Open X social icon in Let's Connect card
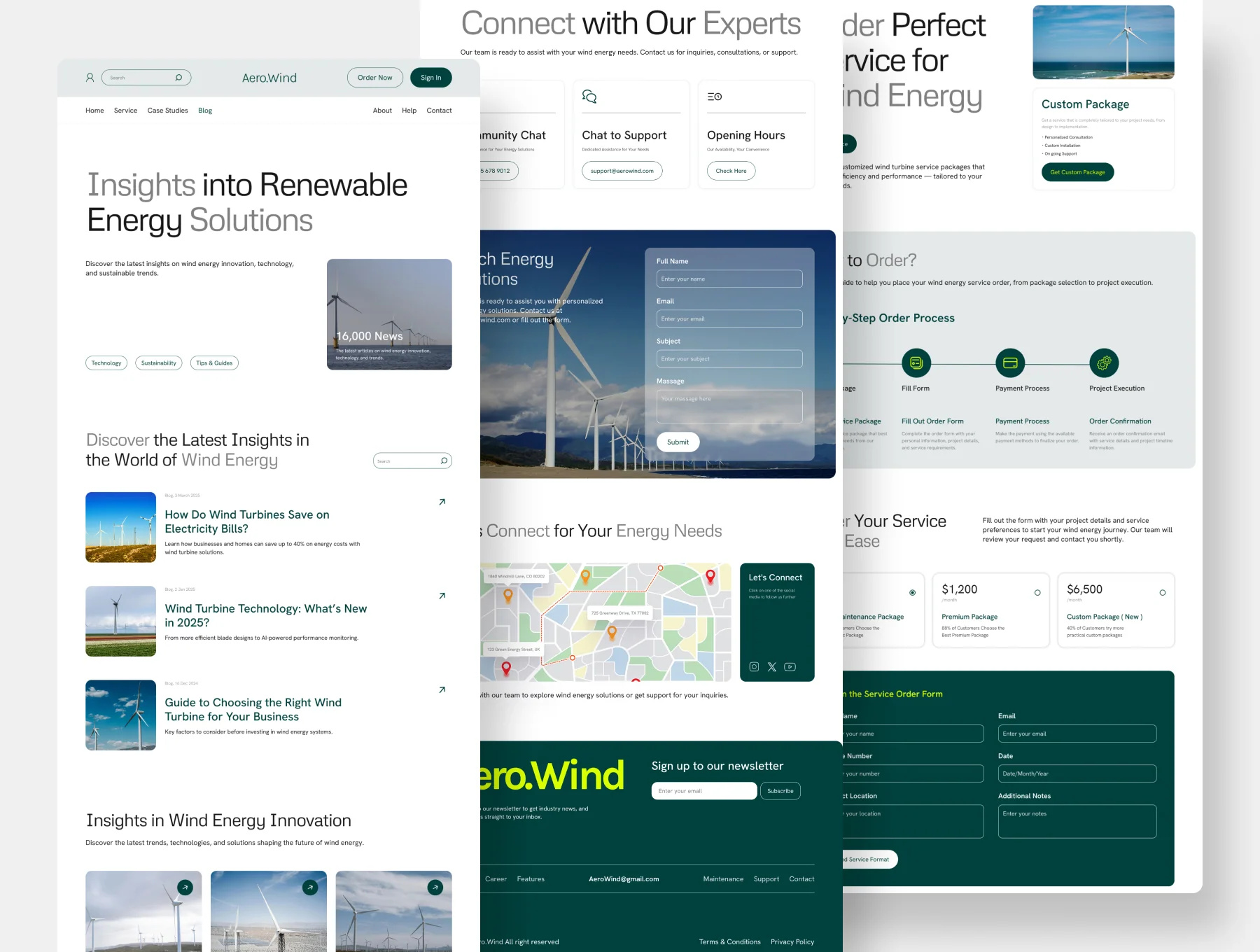The image size is (1260, 952). pos(771,666)
